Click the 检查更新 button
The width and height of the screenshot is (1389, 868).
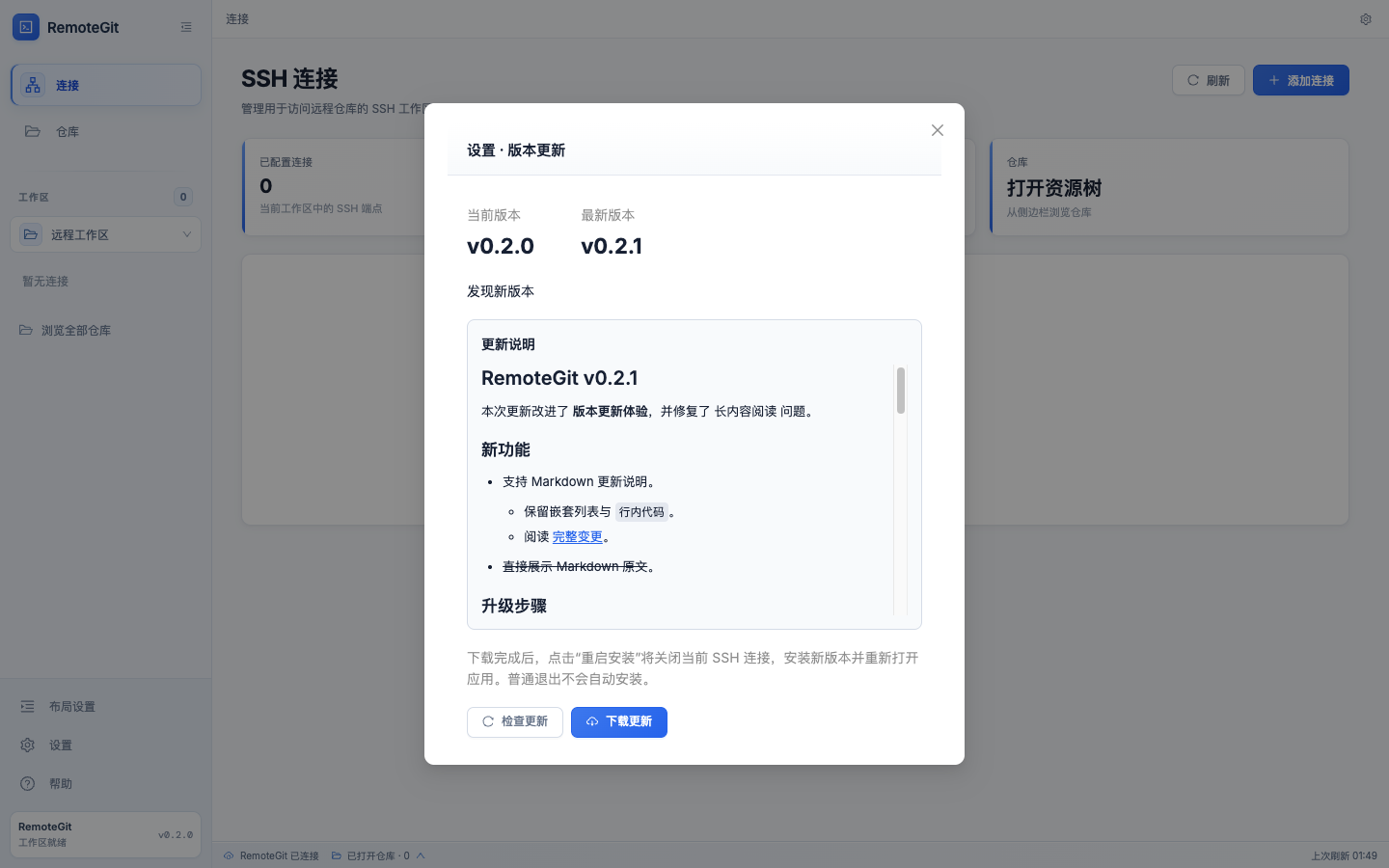pyautogui.click(x=515, y=721)
